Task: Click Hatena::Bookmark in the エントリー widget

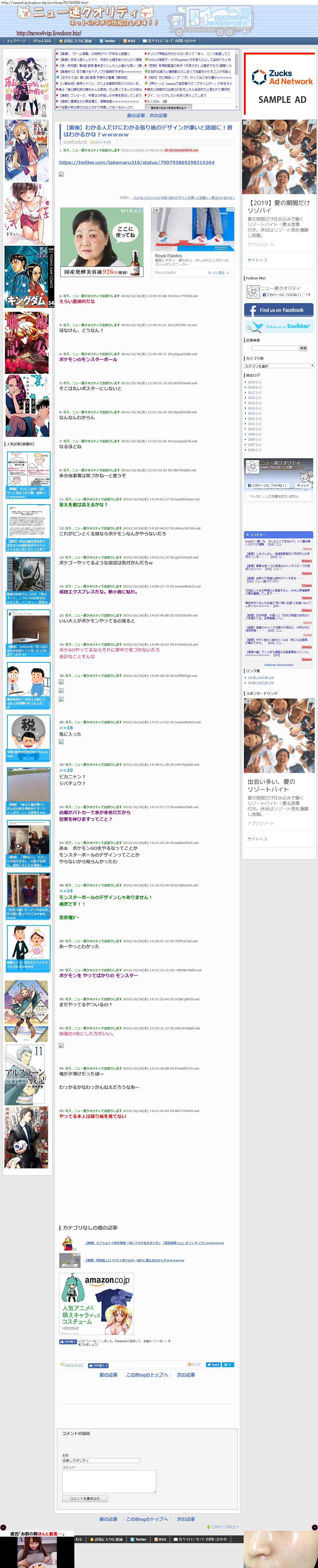Action: (x=279, y=665)
